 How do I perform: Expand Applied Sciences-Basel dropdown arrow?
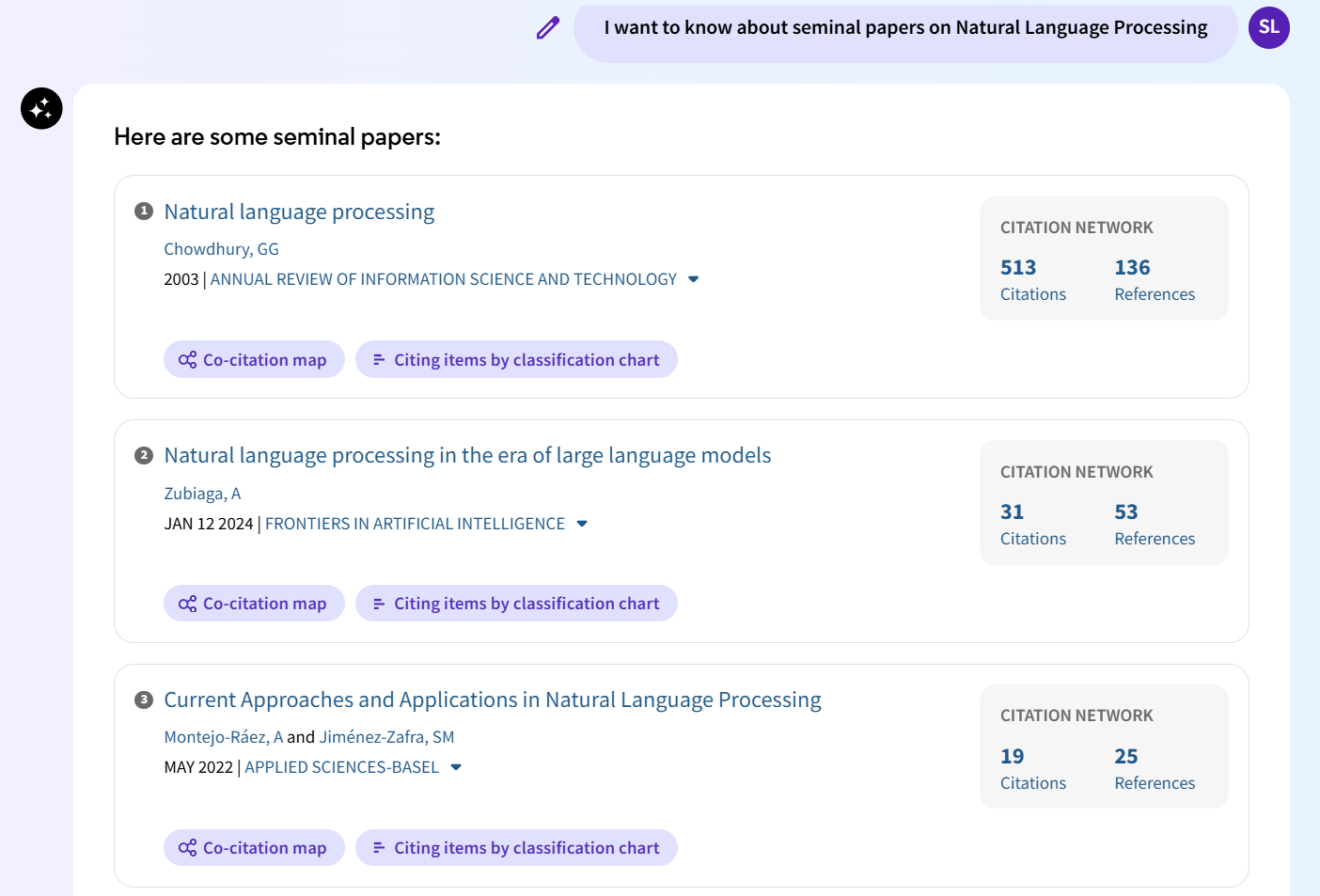point(456,767)
